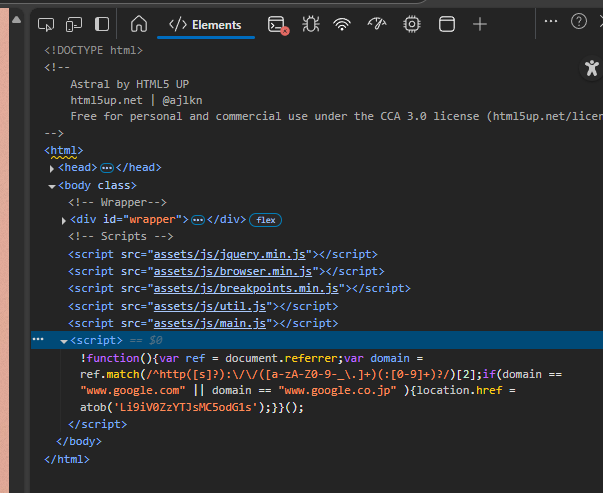Collapse the body class element node
Image resolution: width=603 pixels, height=493 pixels.
[x=52, y=187]
